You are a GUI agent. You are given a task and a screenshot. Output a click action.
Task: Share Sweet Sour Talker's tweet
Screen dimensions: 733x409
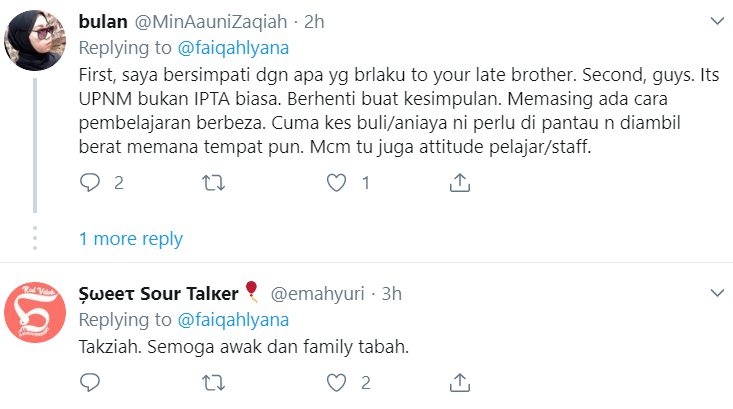click(x=460, y=382)
